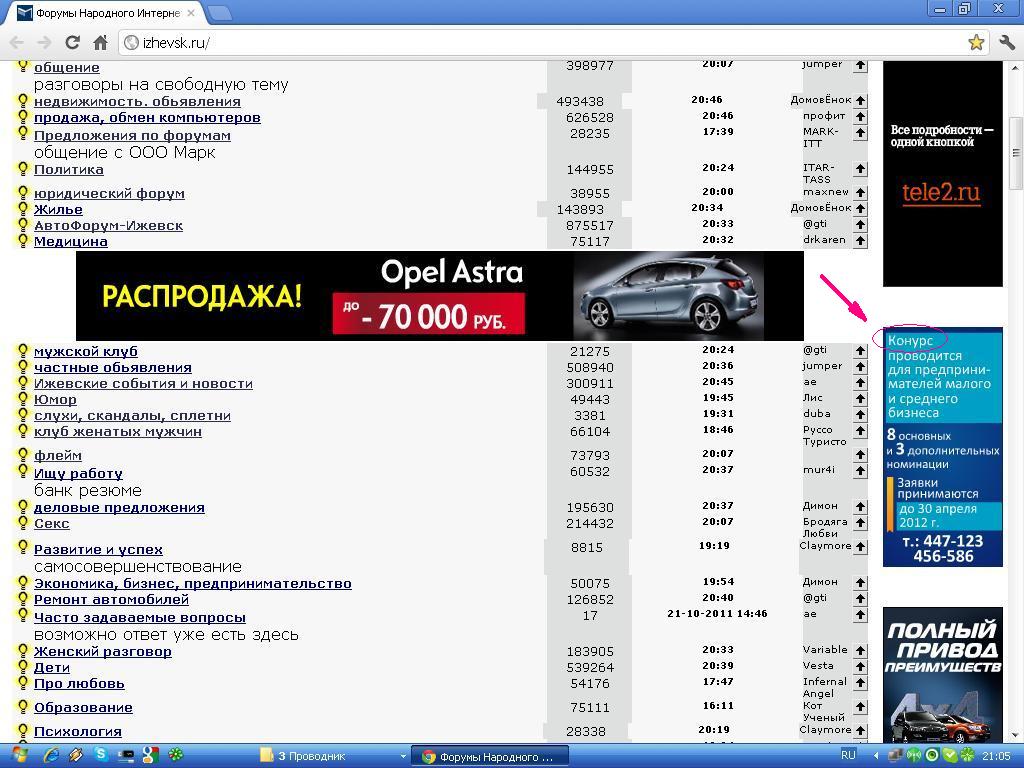Open the Ищу работу forum
Viewport: 1024px width, 768px height.
78,473
